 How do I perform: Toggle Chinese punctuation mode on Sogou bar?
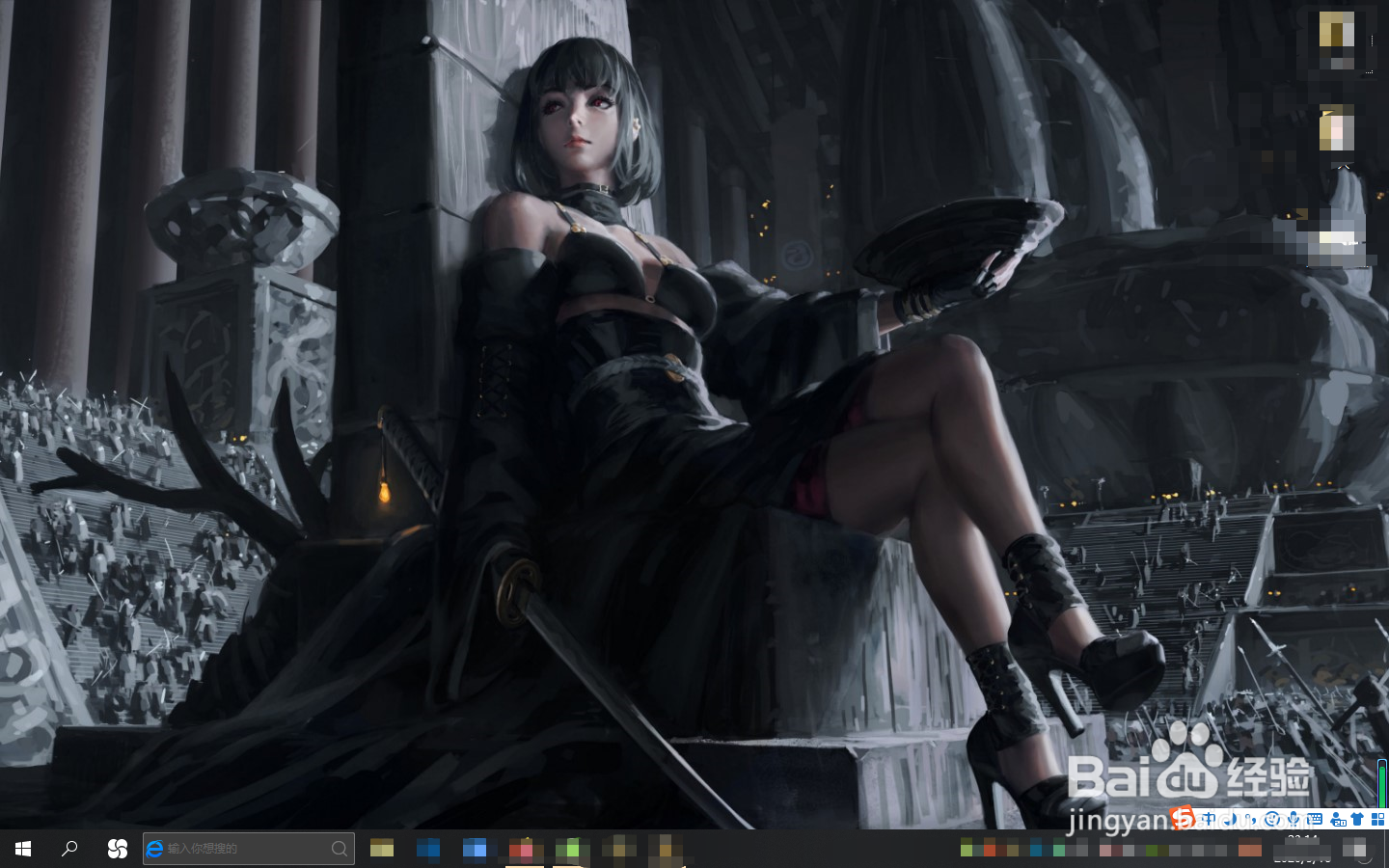click(x=1251, y=819)
